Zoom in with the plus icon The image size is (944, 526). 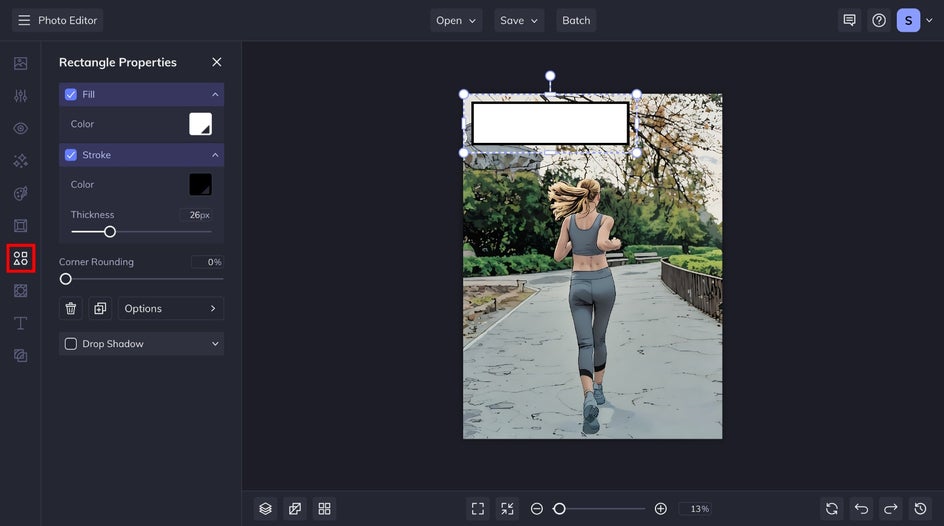(660, 509)
